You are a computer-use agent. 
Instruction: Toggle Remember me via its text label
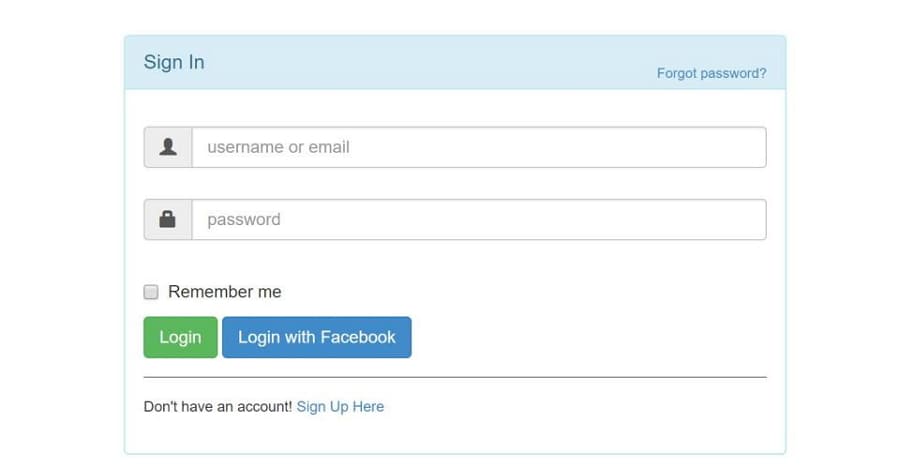[224, 292]
